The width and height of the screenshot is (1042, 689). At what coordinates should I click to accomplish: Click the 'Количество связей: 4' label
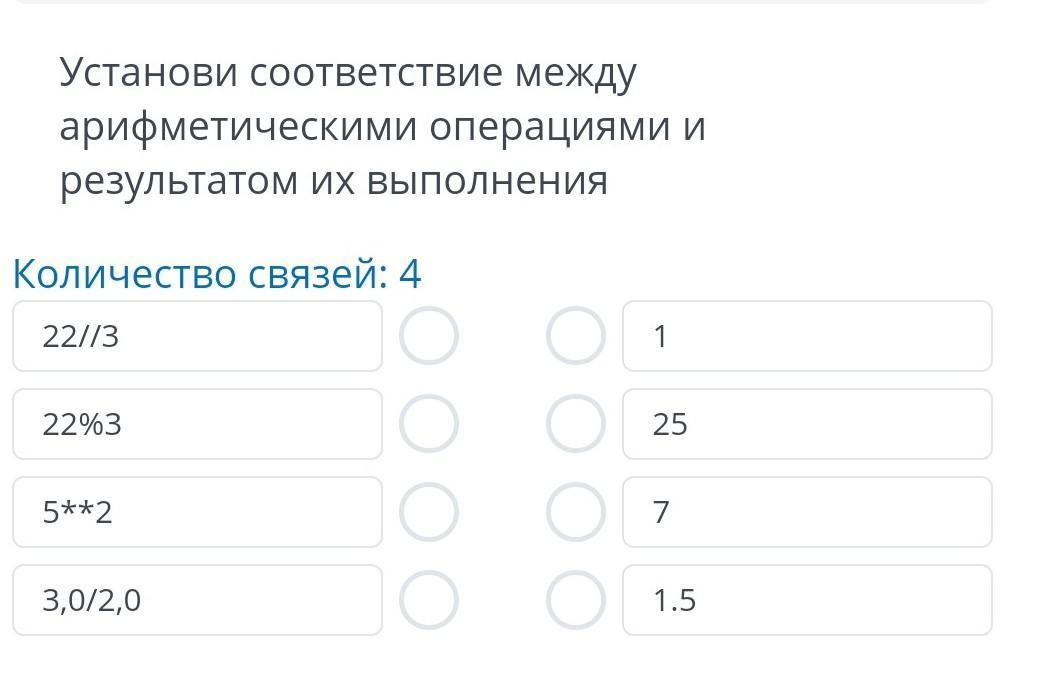[217, 274]
